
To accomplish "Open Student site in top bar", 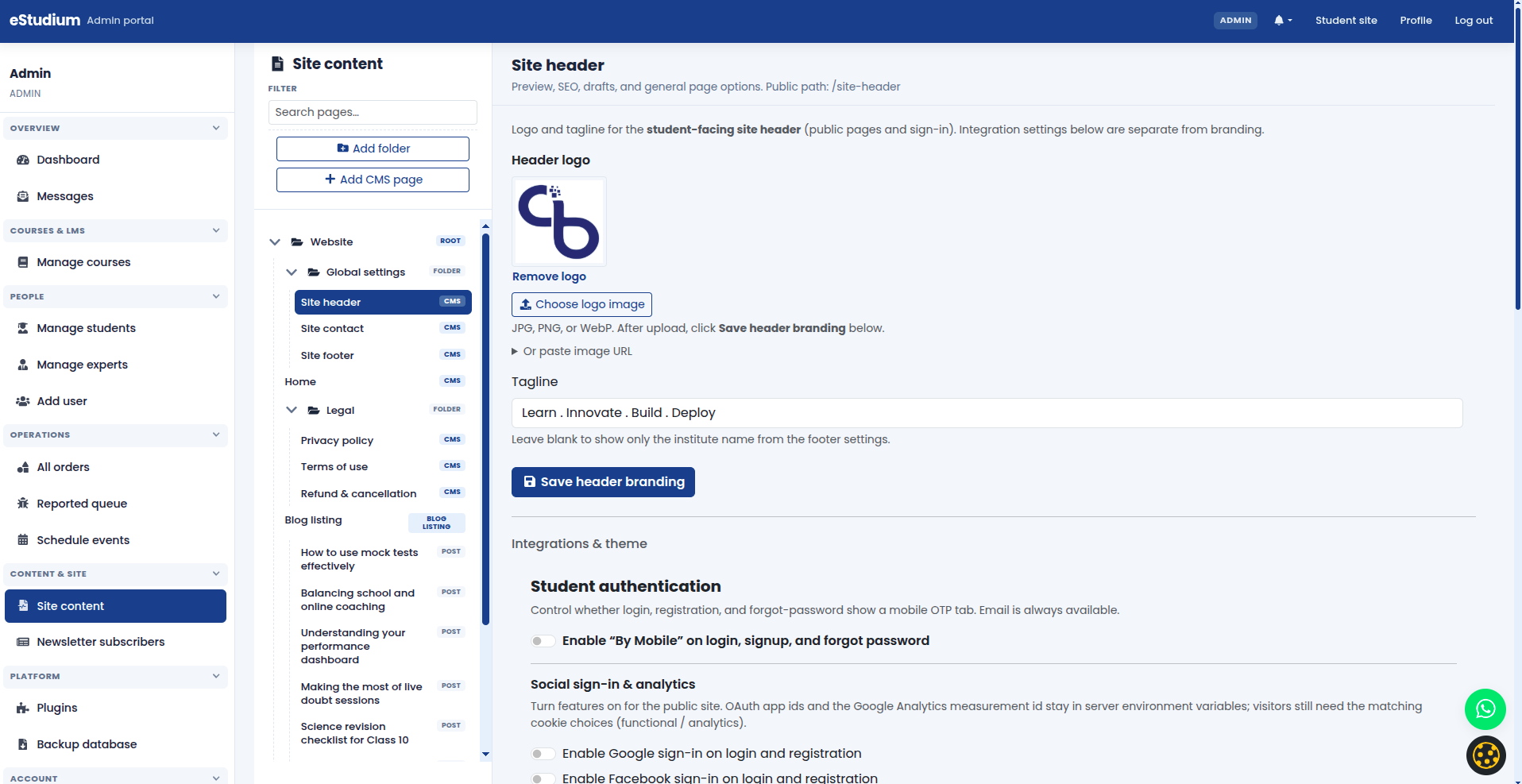I will 1346,21.
